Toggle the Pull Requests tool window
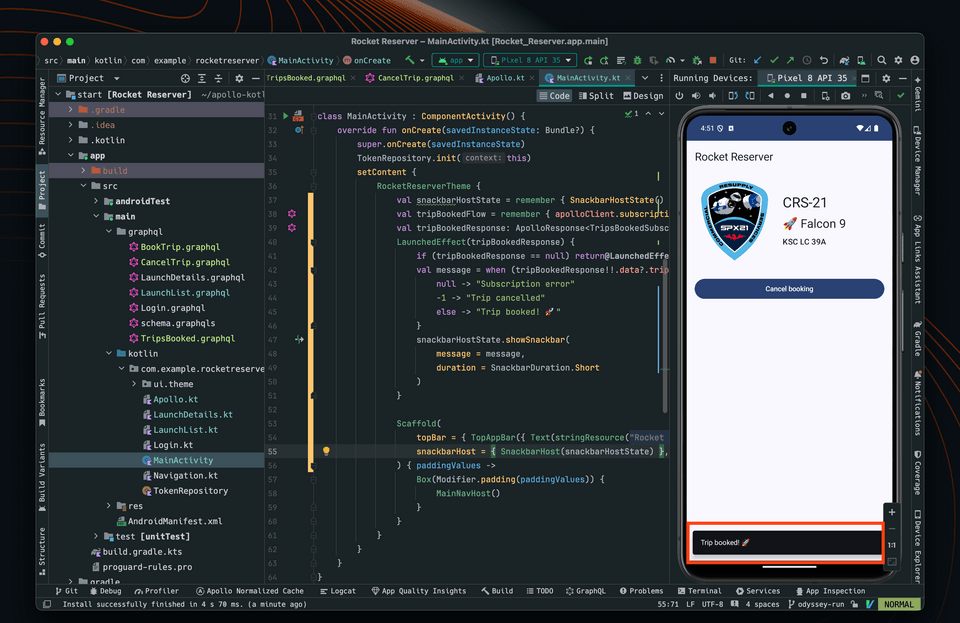 click(x=42, y=306)
